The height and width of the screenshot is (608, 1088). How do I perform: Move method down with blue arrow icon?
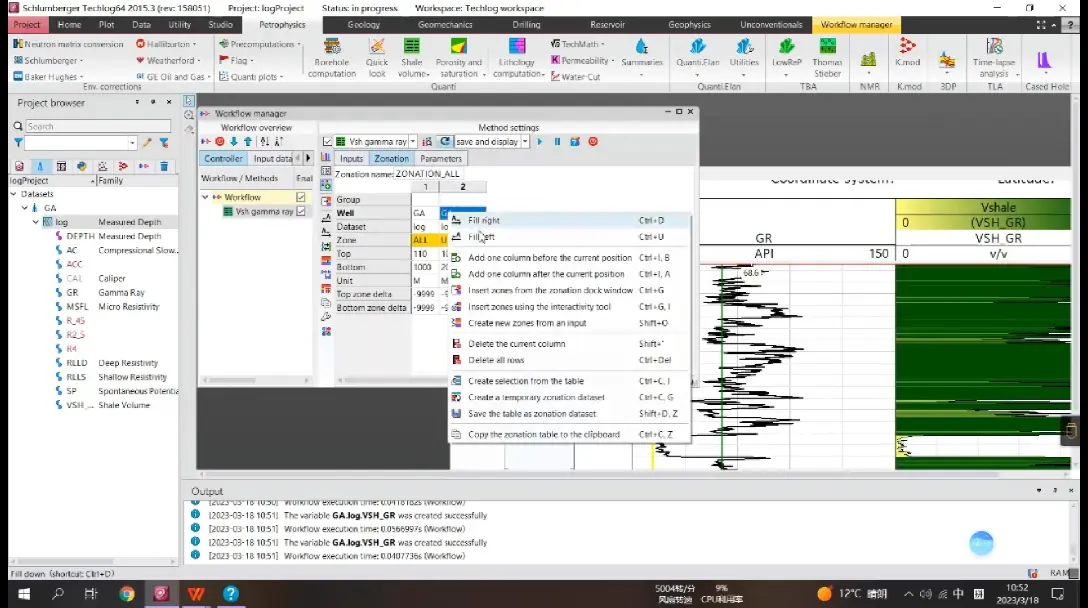tap(234, 142)
